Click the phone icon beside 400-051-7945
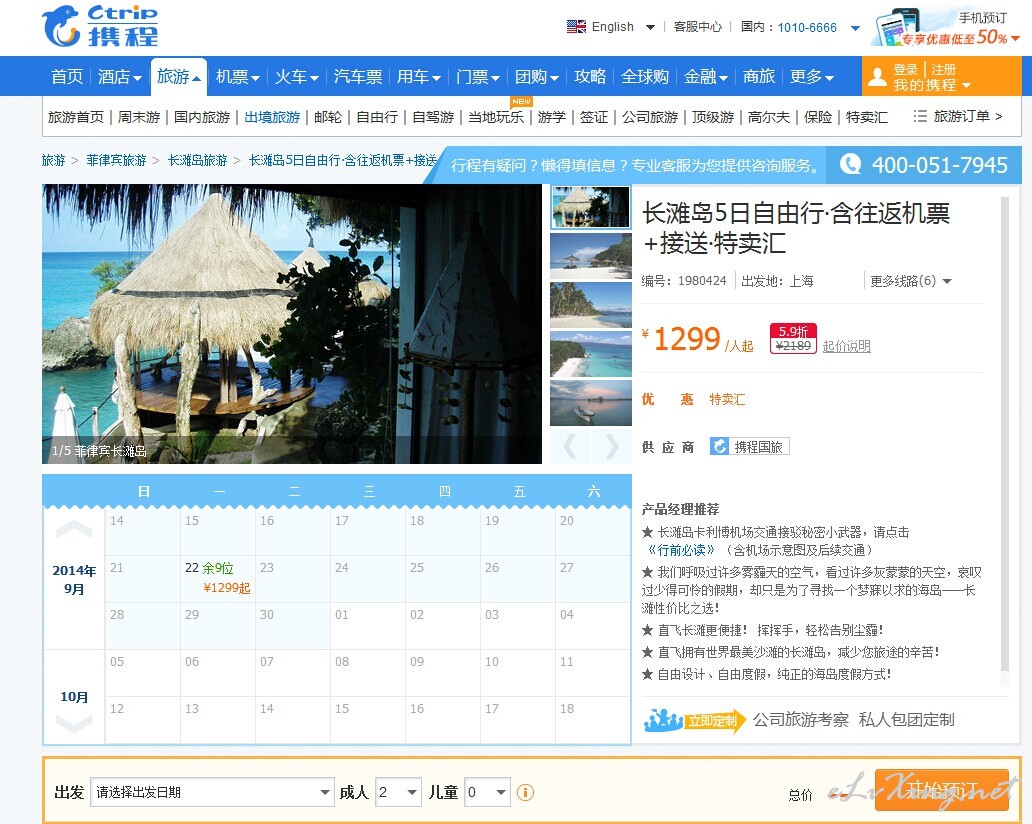This screenshot has width=1032, height=824. (x=850, y=164)
